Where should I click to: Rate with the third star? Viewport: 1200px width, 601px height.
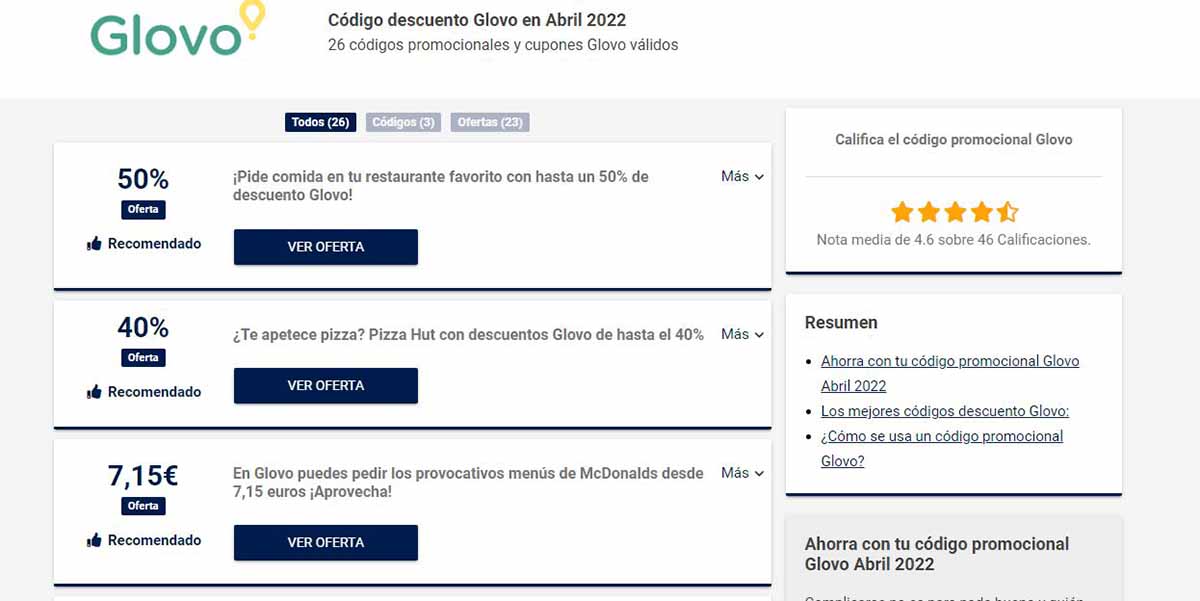[954, 212]
